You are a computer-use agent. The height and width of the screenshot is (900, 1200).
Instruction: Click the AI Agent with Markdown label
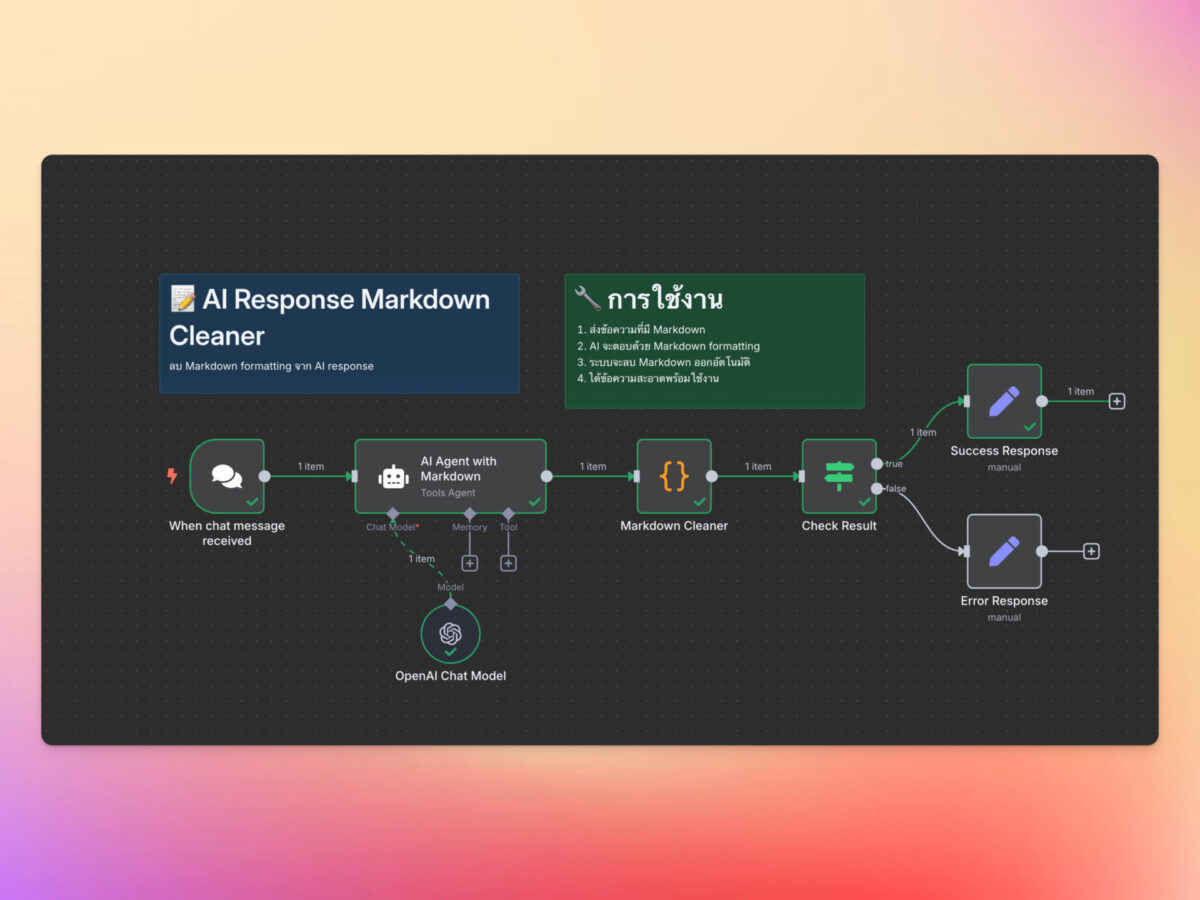pos(458,468)
